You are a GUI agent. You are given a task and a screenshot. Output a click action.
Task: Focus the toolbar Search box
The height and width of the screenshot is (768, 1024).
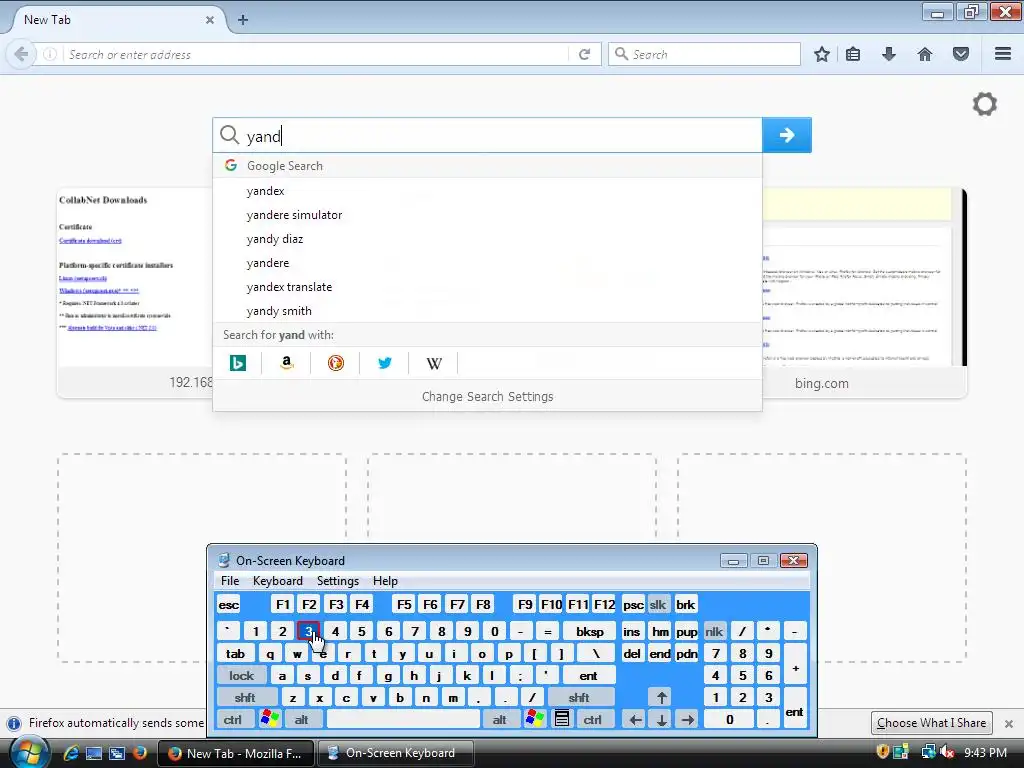click(x=704, y=54)
